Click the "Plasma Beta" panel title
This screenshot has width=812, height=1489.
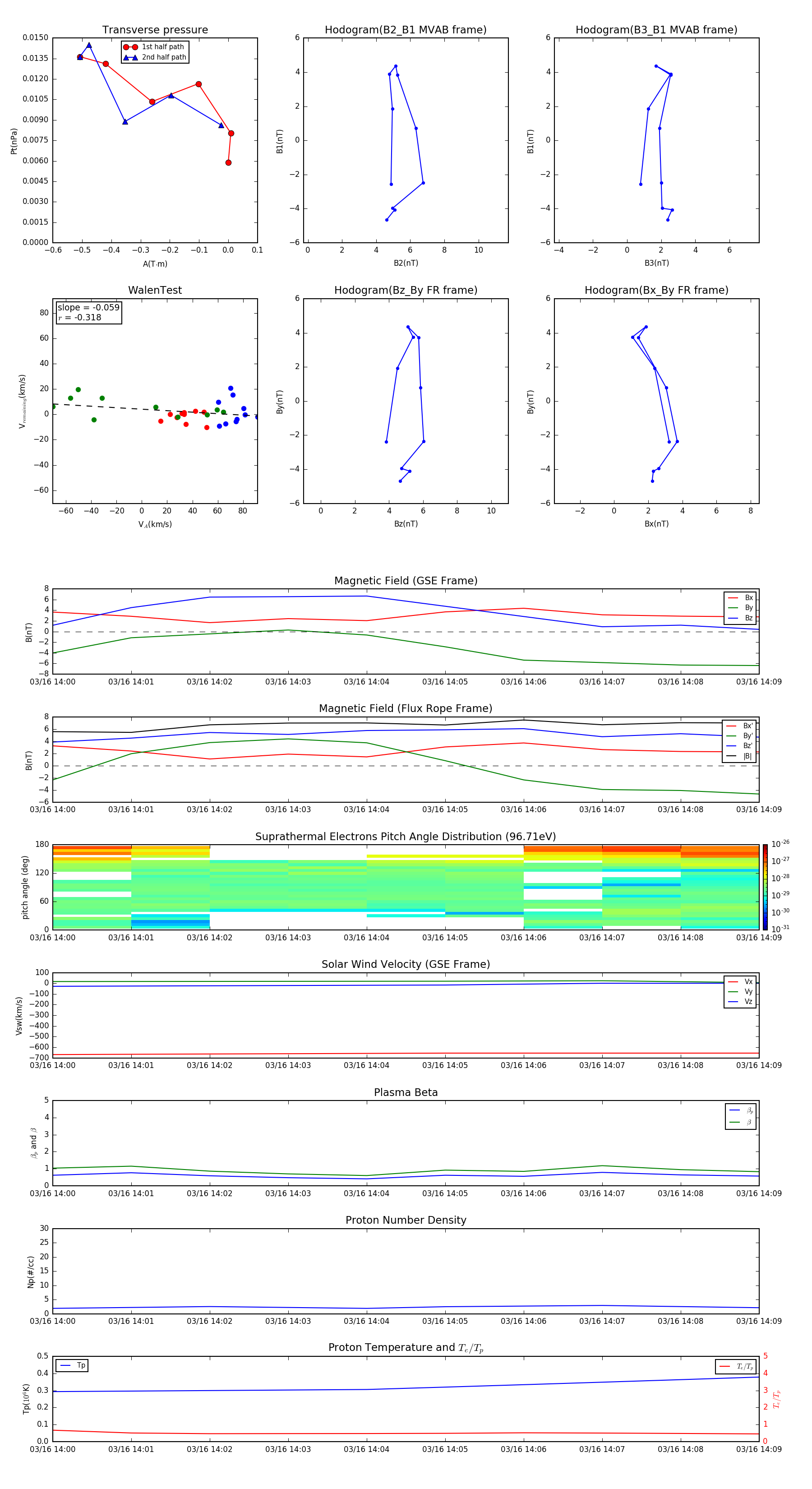pos(406,1092)
